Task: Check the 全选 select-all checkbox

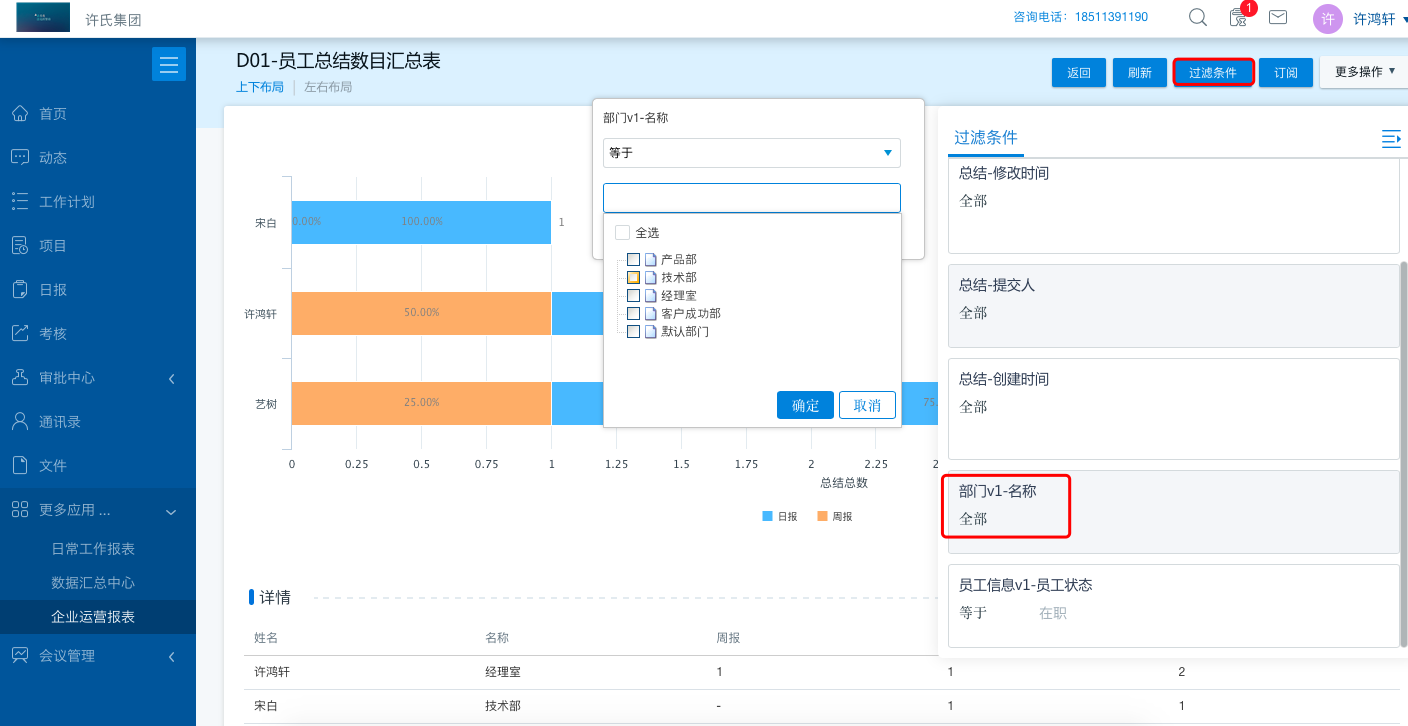Action: tap(622, 233)
